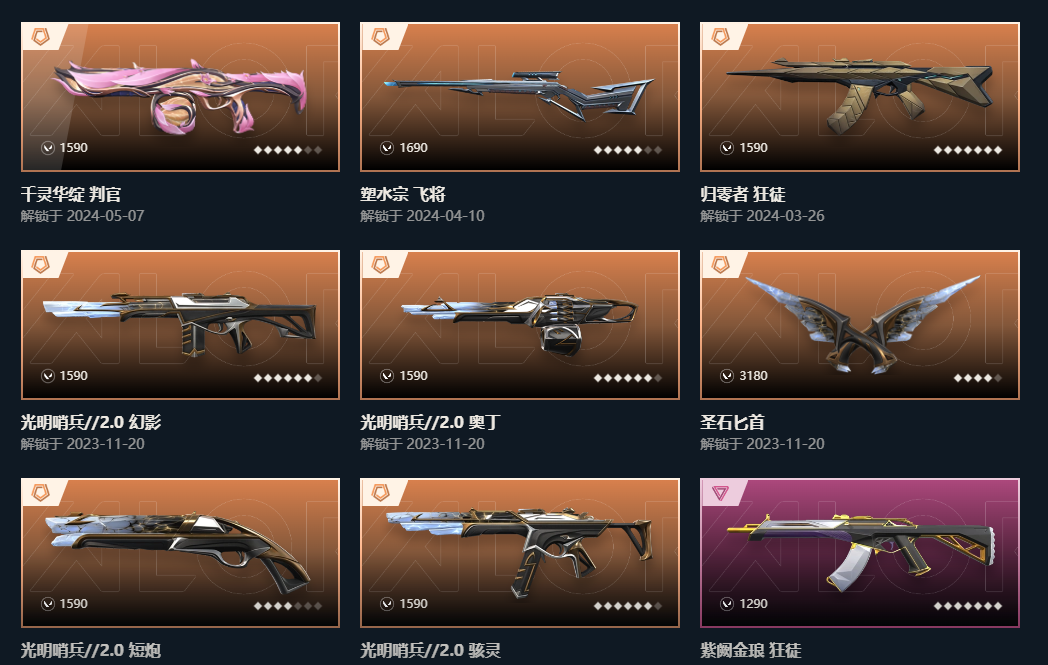The height and width of the screenshot is (665, 1048).
Task: Click the 归零者 狂徒 skin title
Action: [743, 194]
